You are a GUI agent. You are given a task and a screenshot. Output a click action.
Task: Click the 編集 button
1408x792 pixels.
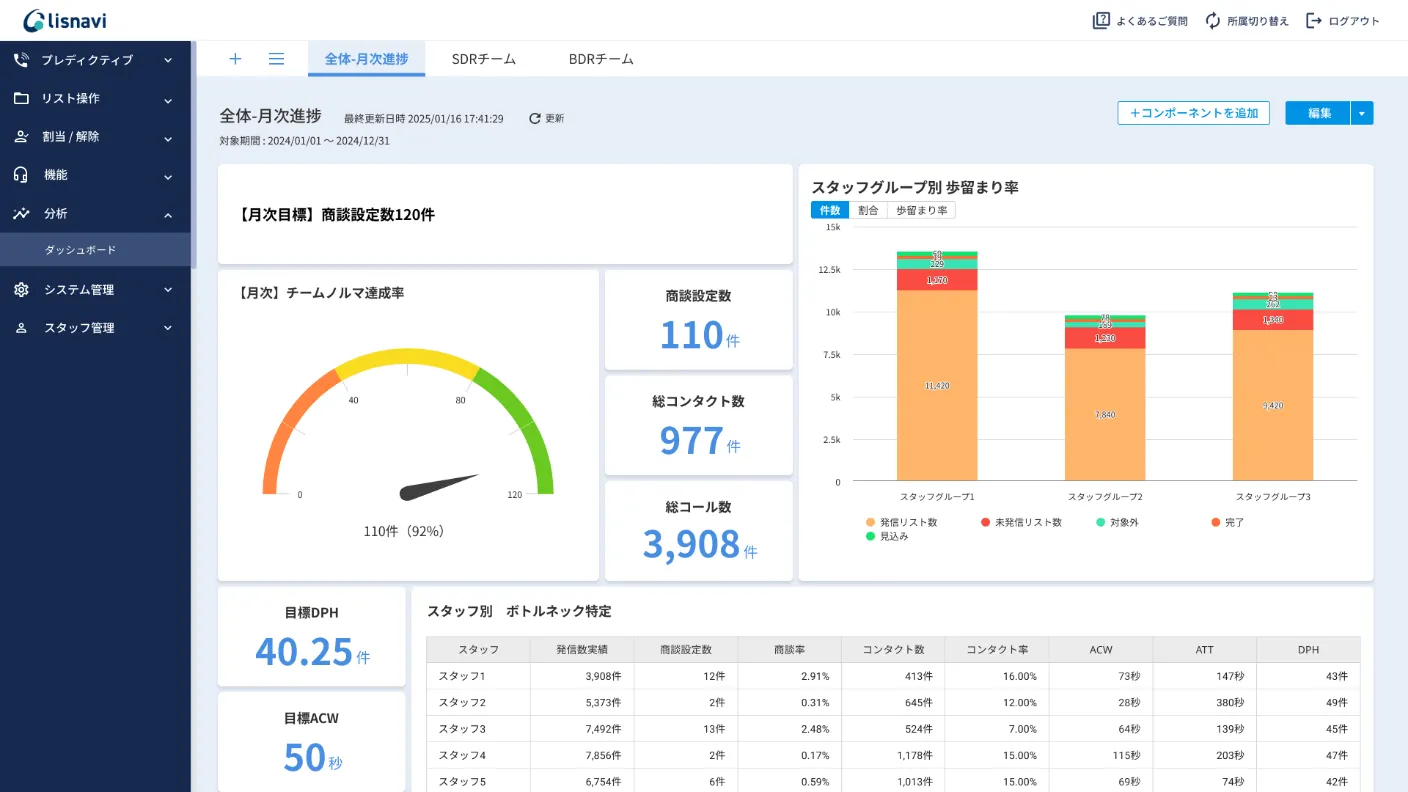click(x=1318, y=113)
